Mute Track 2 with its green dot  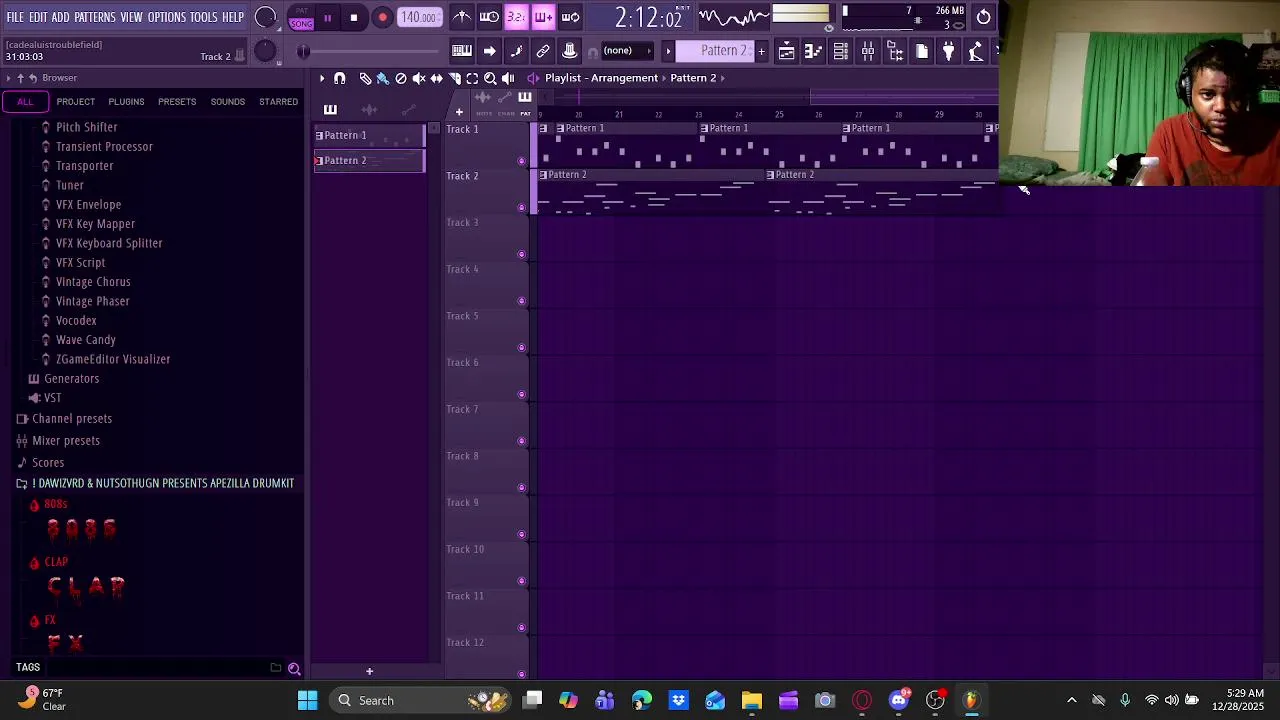[521, 207]
